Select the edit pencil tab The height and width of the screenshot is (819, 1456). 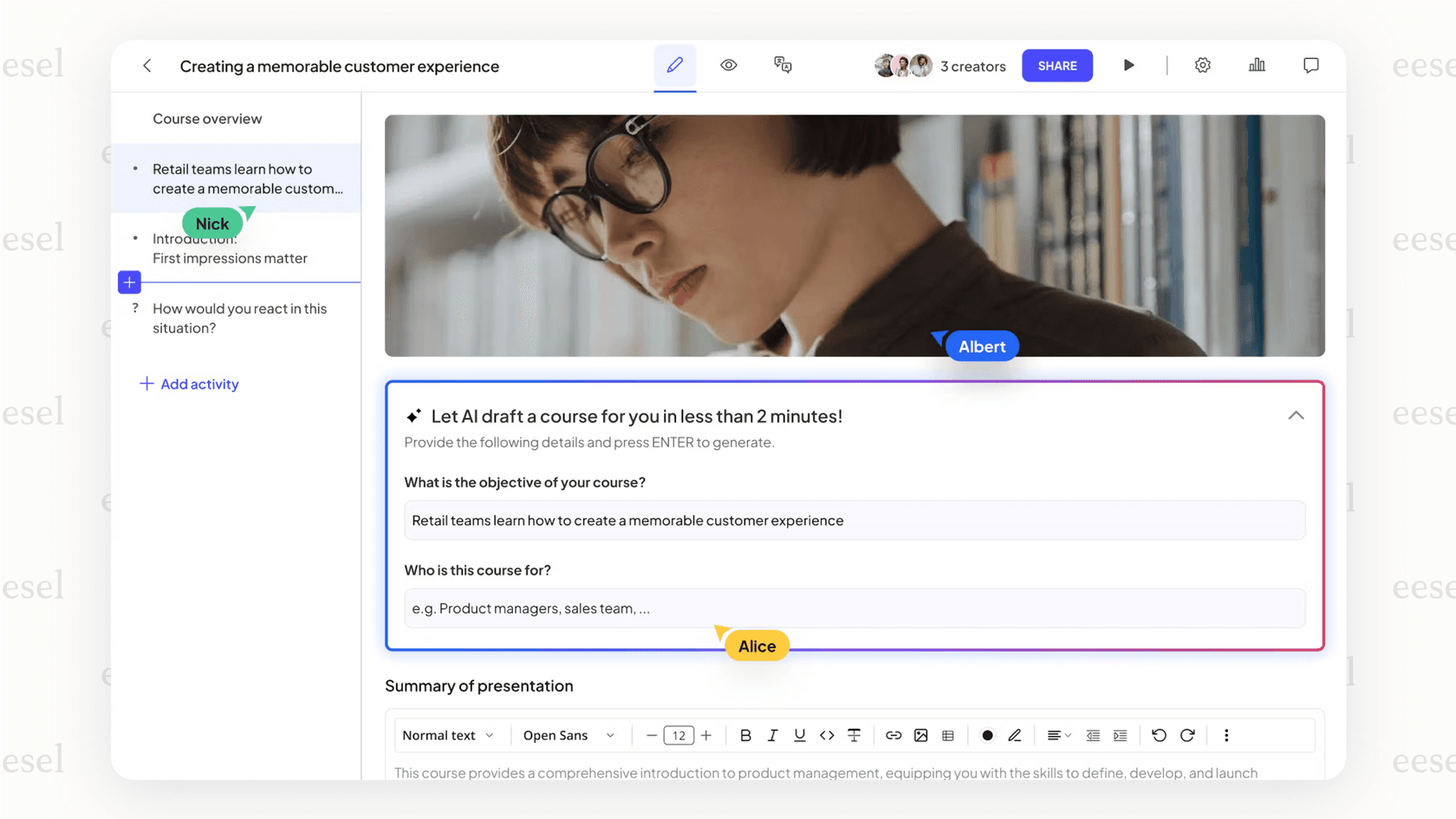point(675,65)
